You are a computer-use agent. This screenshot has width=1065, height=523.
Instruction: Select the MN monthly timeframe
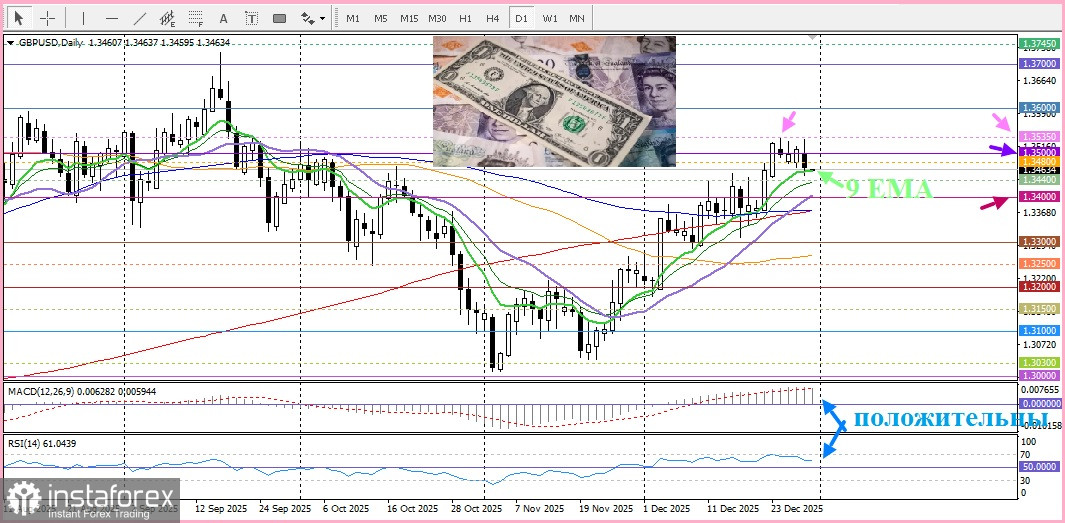pyautogui.click(x=577, y=18)
